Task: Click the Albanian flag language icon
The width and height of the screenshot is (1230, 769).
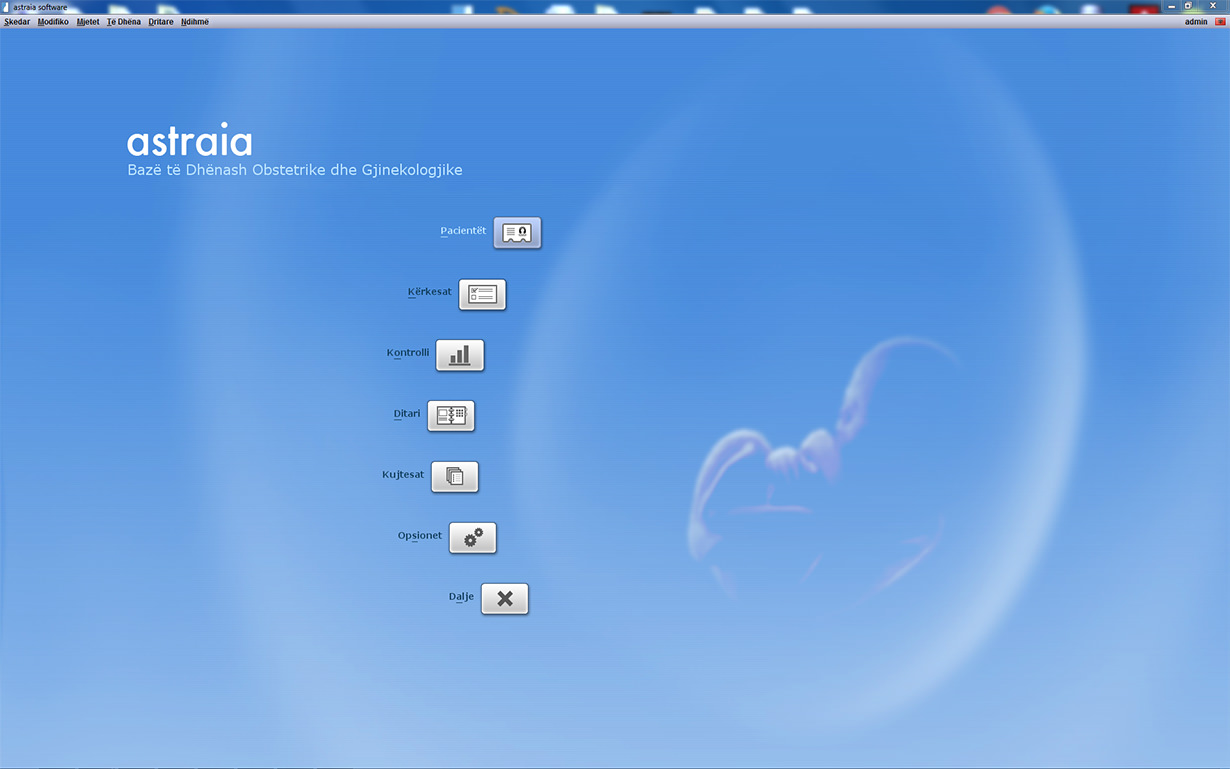Action: tap(1219, 22)
